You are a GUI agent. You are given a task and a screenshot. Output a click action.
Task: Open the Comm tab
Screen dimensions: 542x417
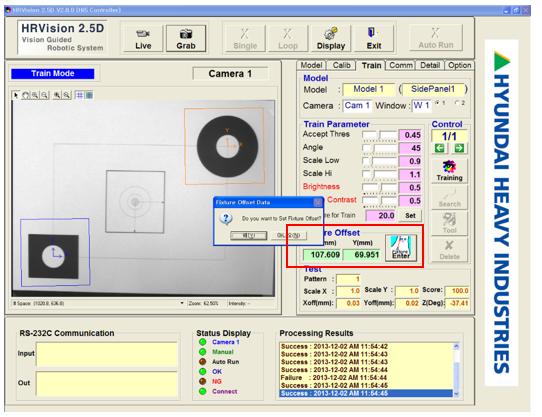pos(401,65)
